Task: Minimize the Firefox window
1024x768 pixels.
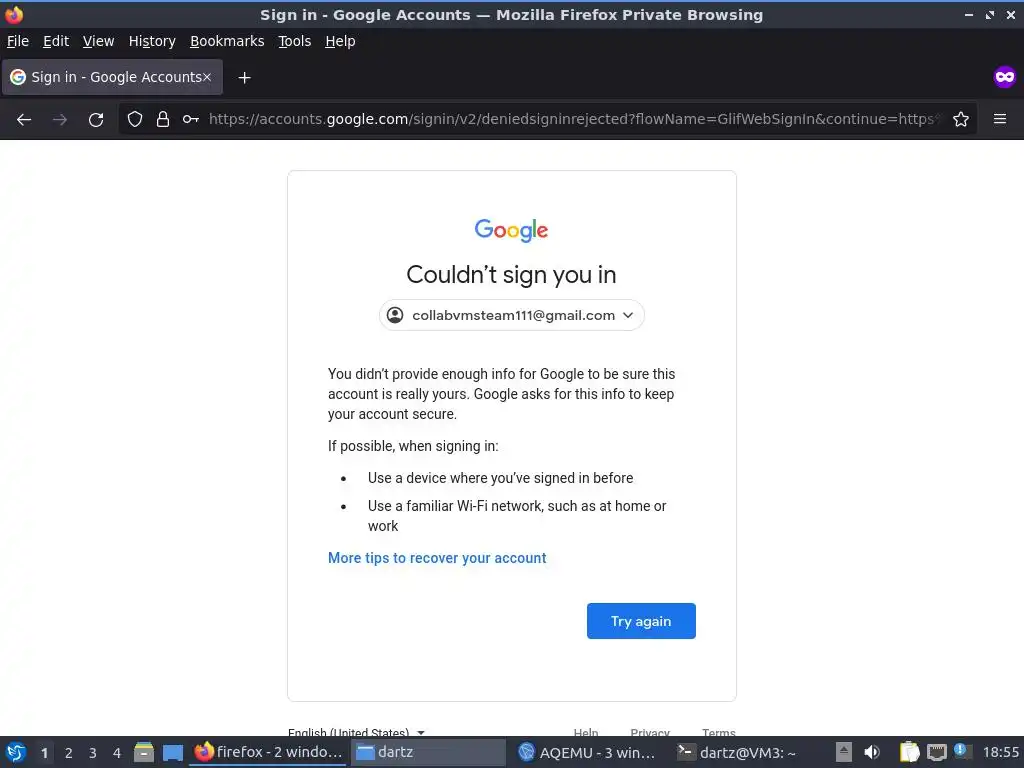Action: tap(968, 14)
